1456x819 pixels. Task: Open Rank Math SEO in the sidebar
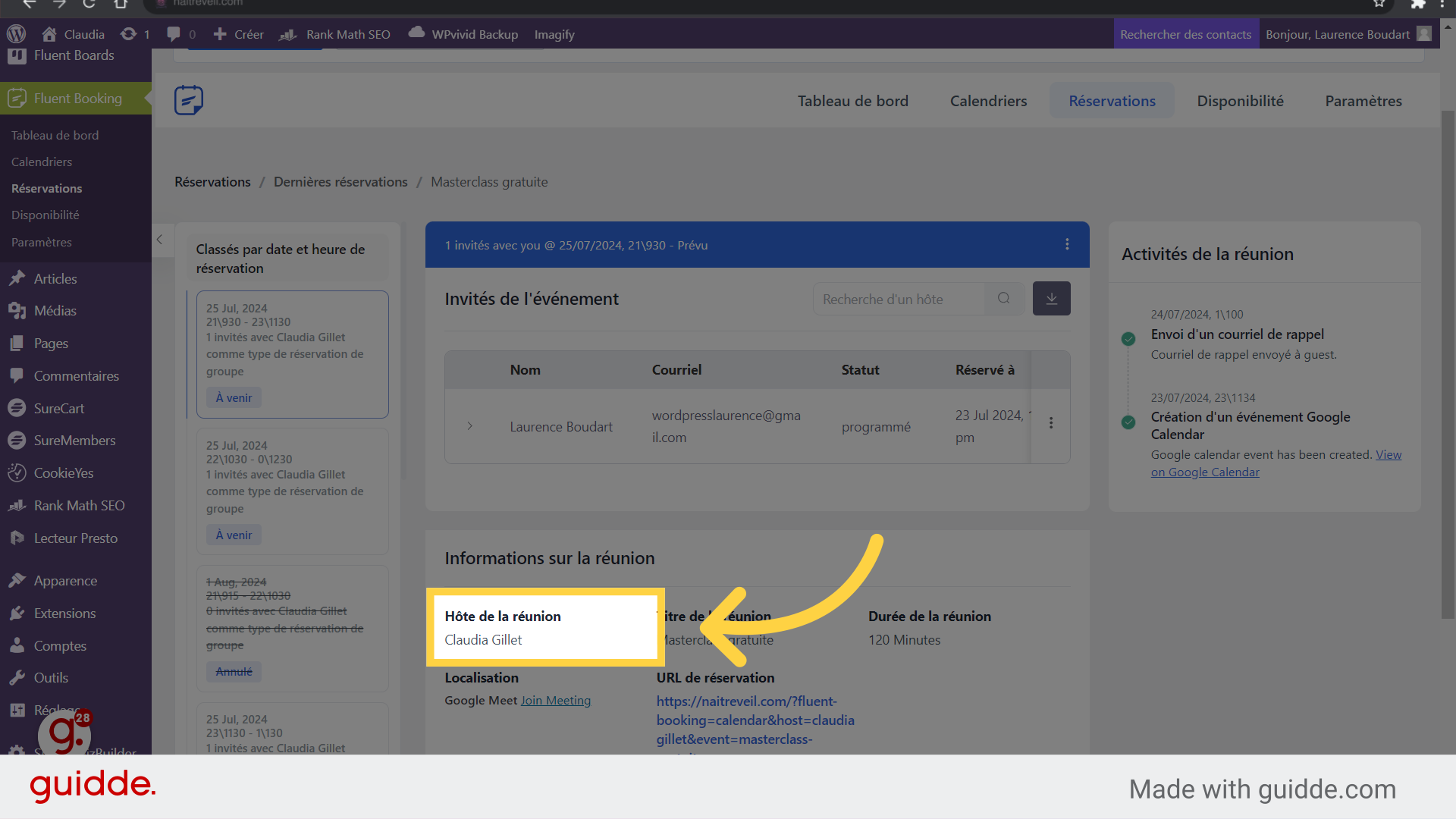(x=79, y=506)
